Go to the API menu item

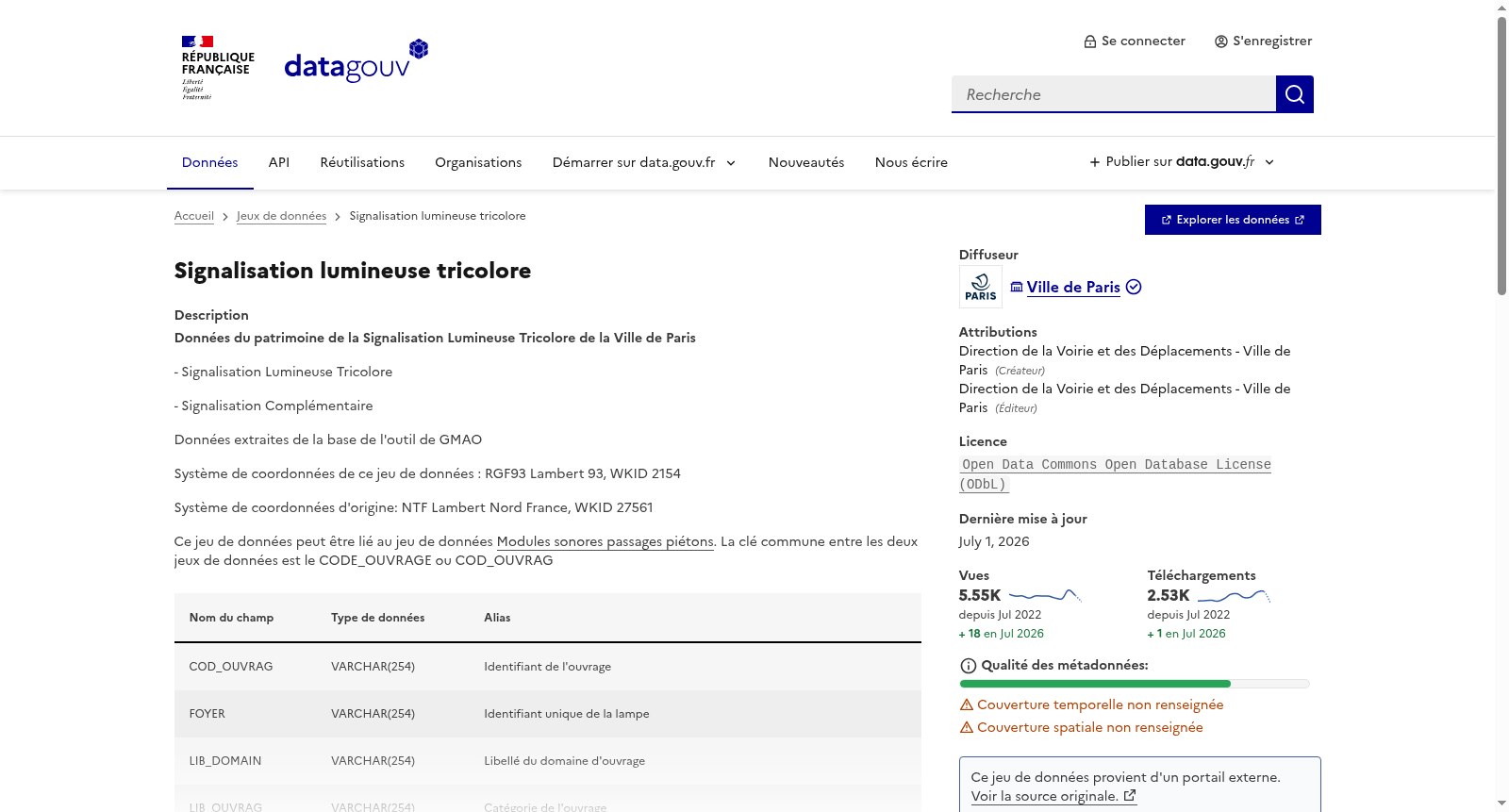(279, 162)
